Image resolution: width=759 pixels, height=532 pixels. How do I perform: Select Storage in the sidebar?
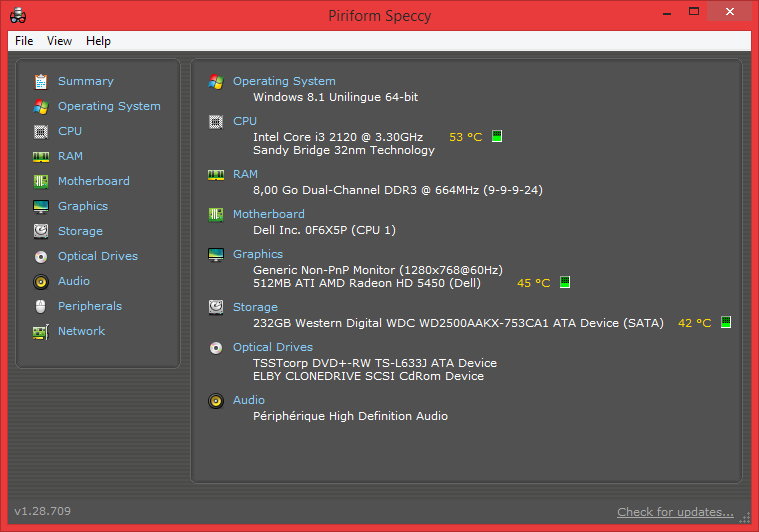coord(80,231)
